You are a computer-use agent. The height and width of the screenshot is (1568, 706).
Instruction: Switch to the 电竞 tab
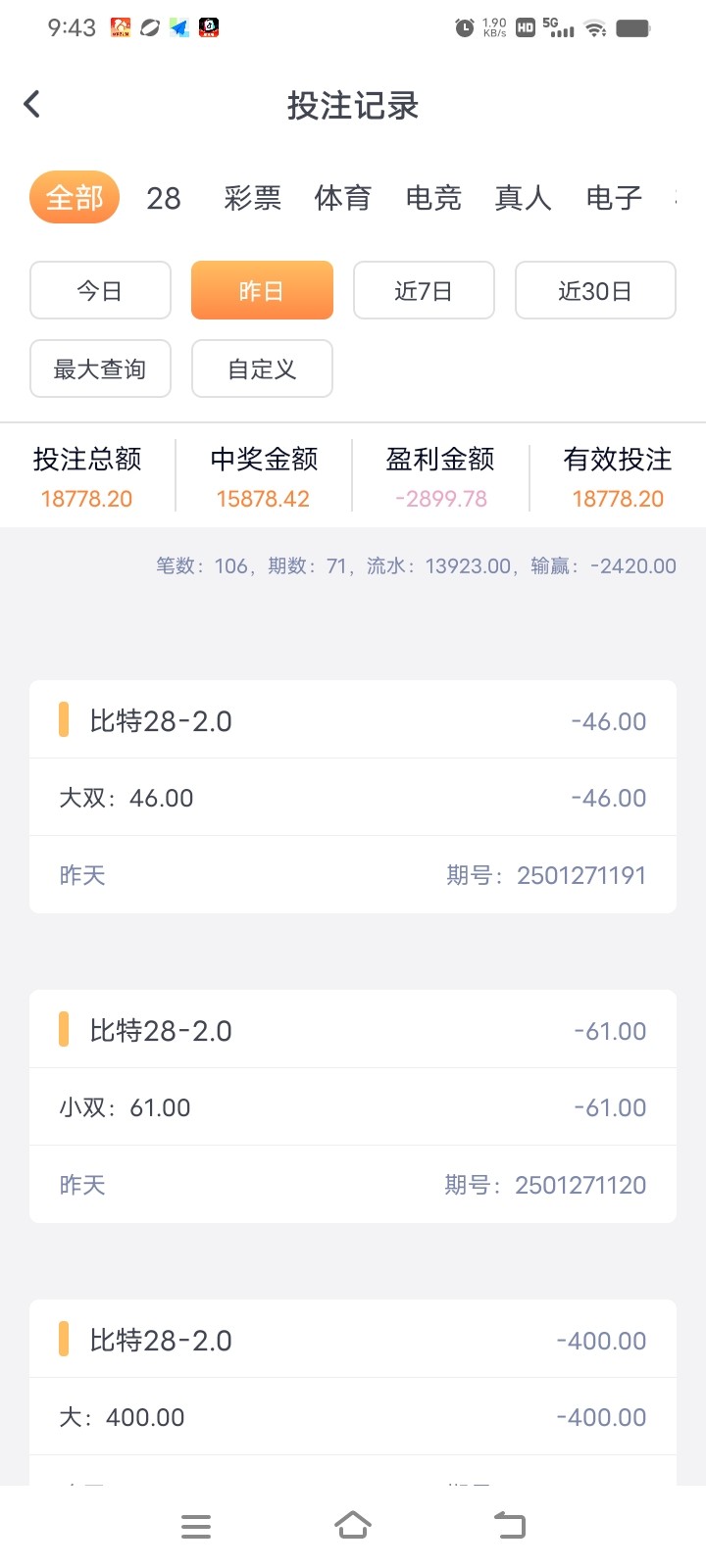[432, 198]
